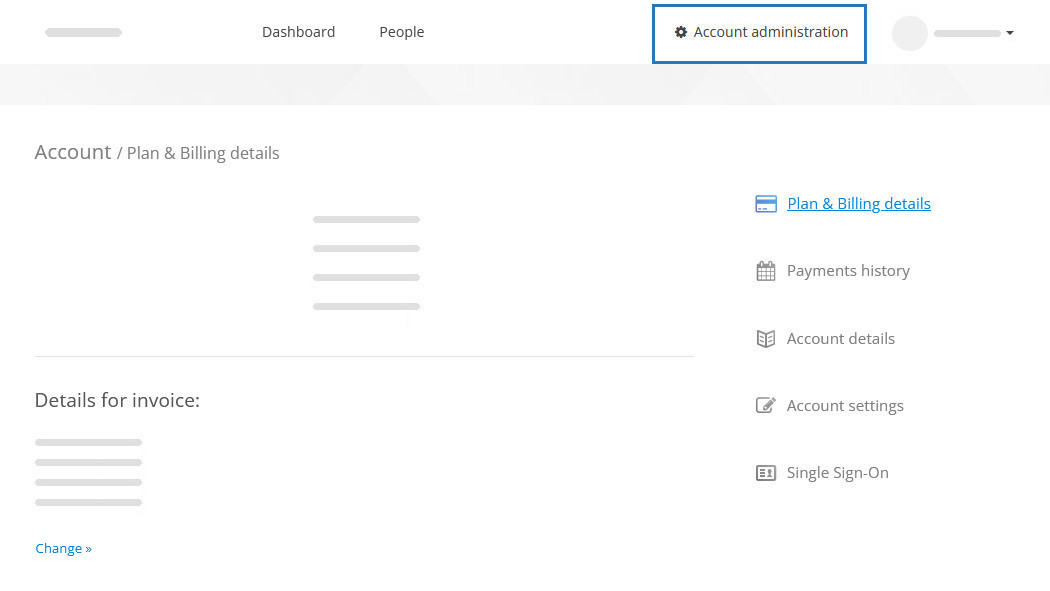
Task: Click Account in the breadcrumb
Action: [73, 152]
